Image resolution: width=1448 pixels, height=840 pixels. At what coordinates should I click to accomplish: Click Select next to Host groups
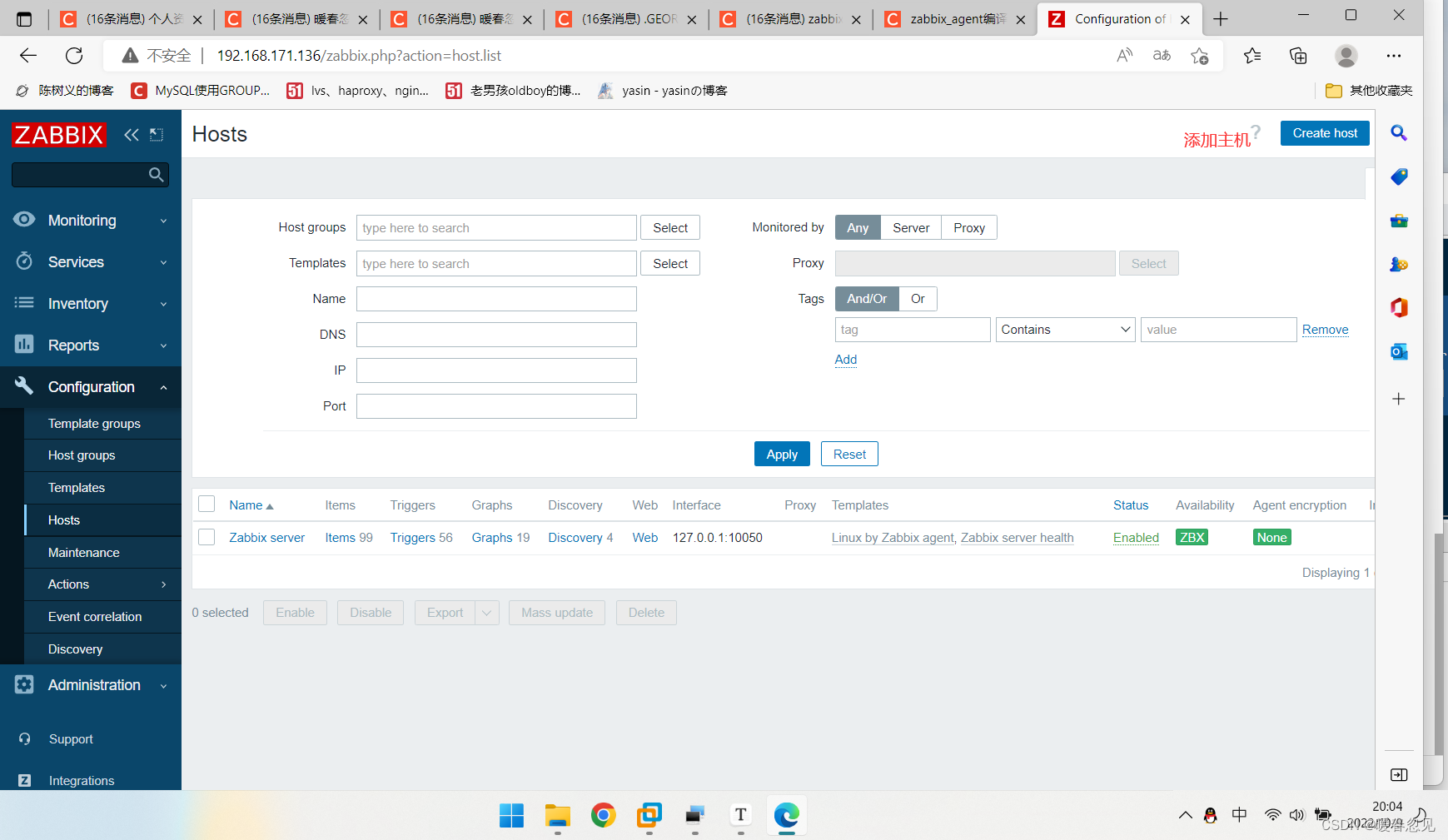[670, 227]
